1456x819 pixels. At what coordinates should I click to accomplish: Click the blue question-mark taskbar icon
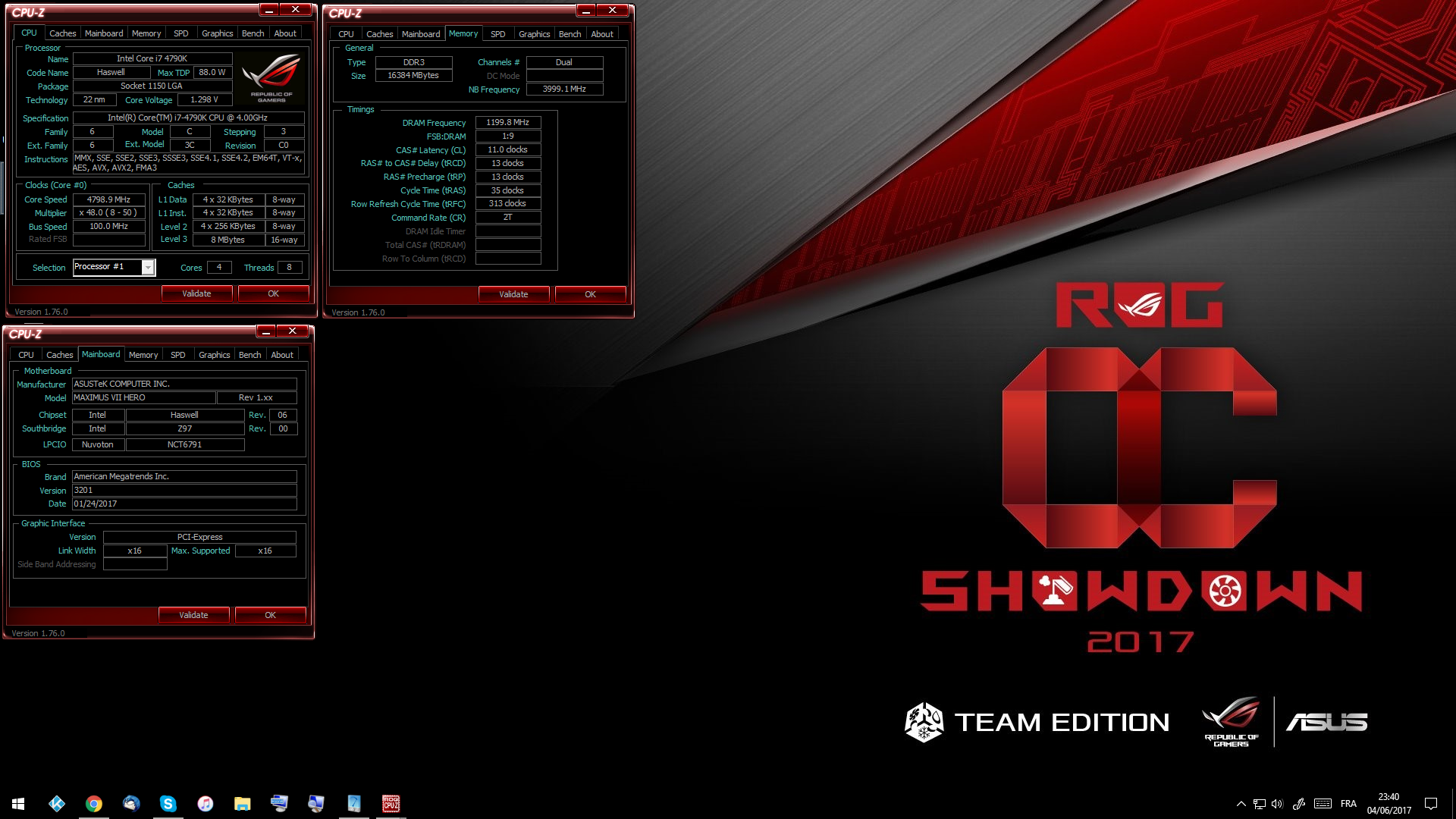[353, 803]
